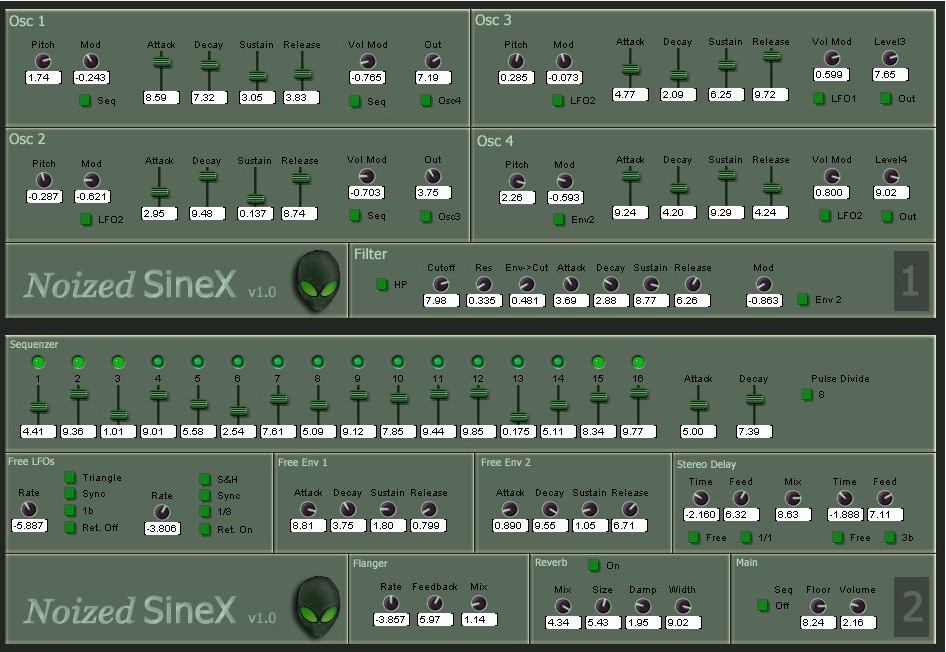Change Osc 4 Mod source Env2 selector
The image size is (946, 652).
pos(559,220)
